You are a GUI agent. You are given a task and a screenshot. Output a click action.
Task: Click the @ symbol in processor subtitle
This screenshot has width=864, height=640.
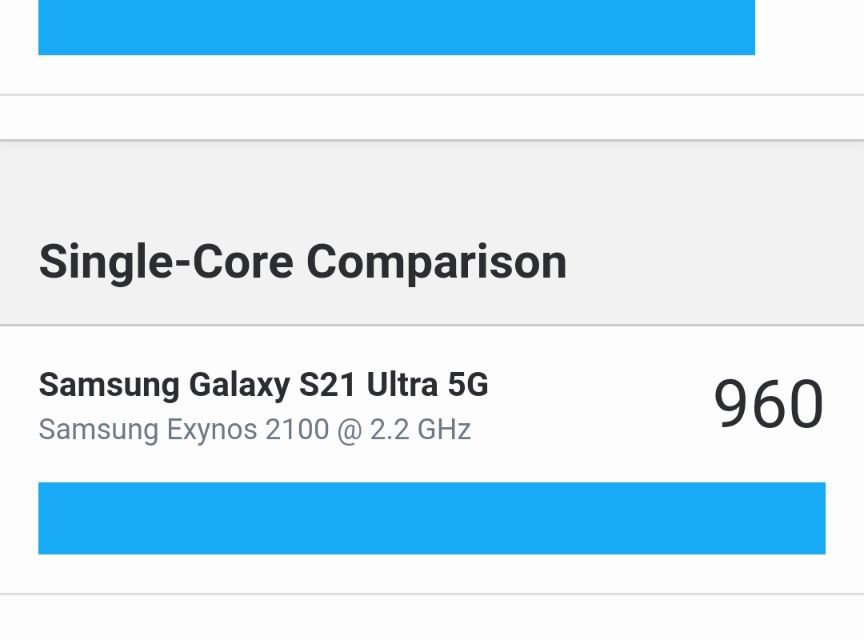[349, 430]
